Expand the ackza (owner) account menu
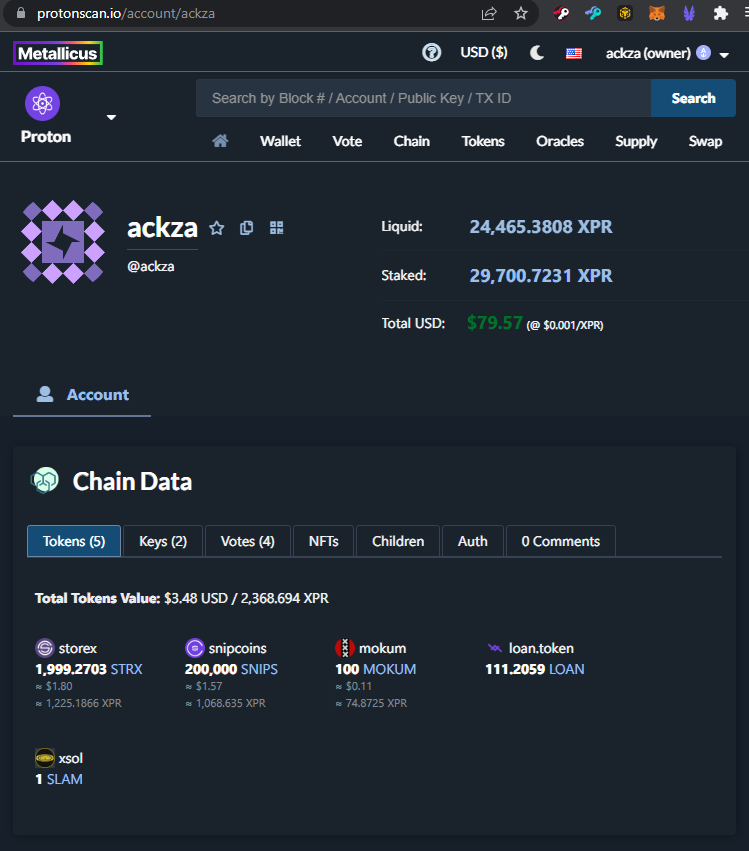Viewport: 749px width, 851px height. (x=667, y=53)
